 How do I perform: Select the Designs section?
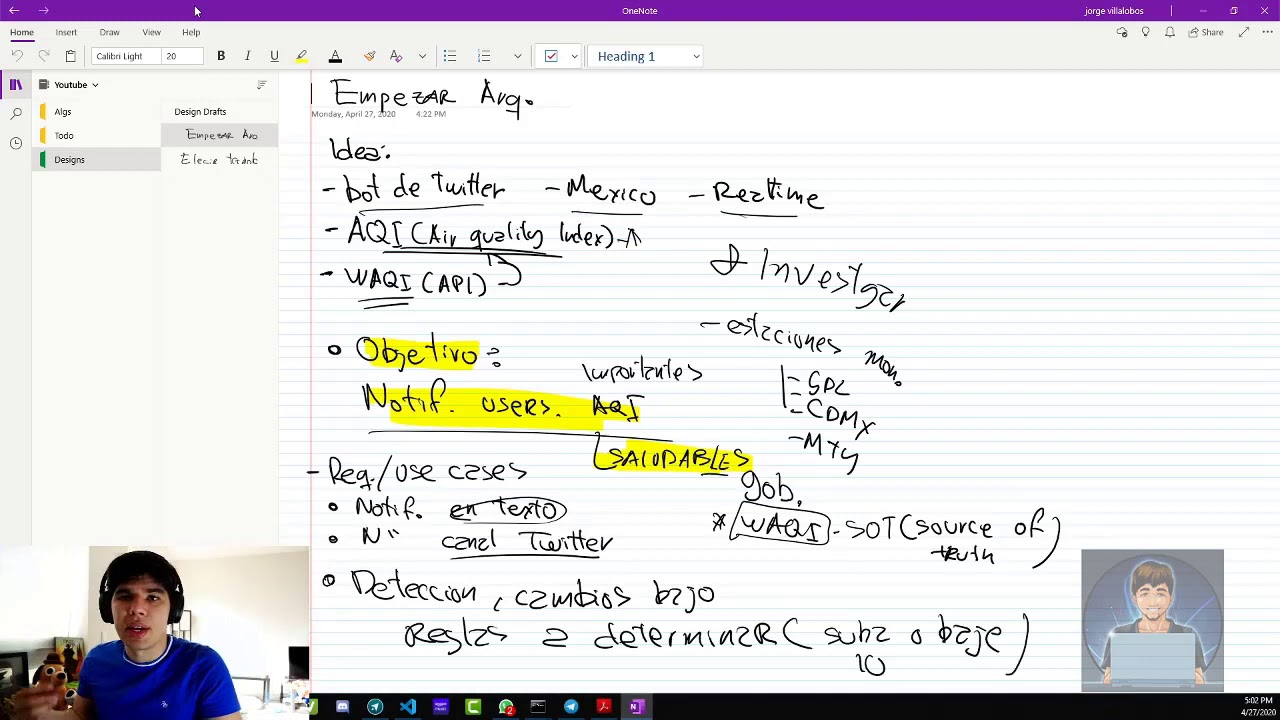coord(97,160)
